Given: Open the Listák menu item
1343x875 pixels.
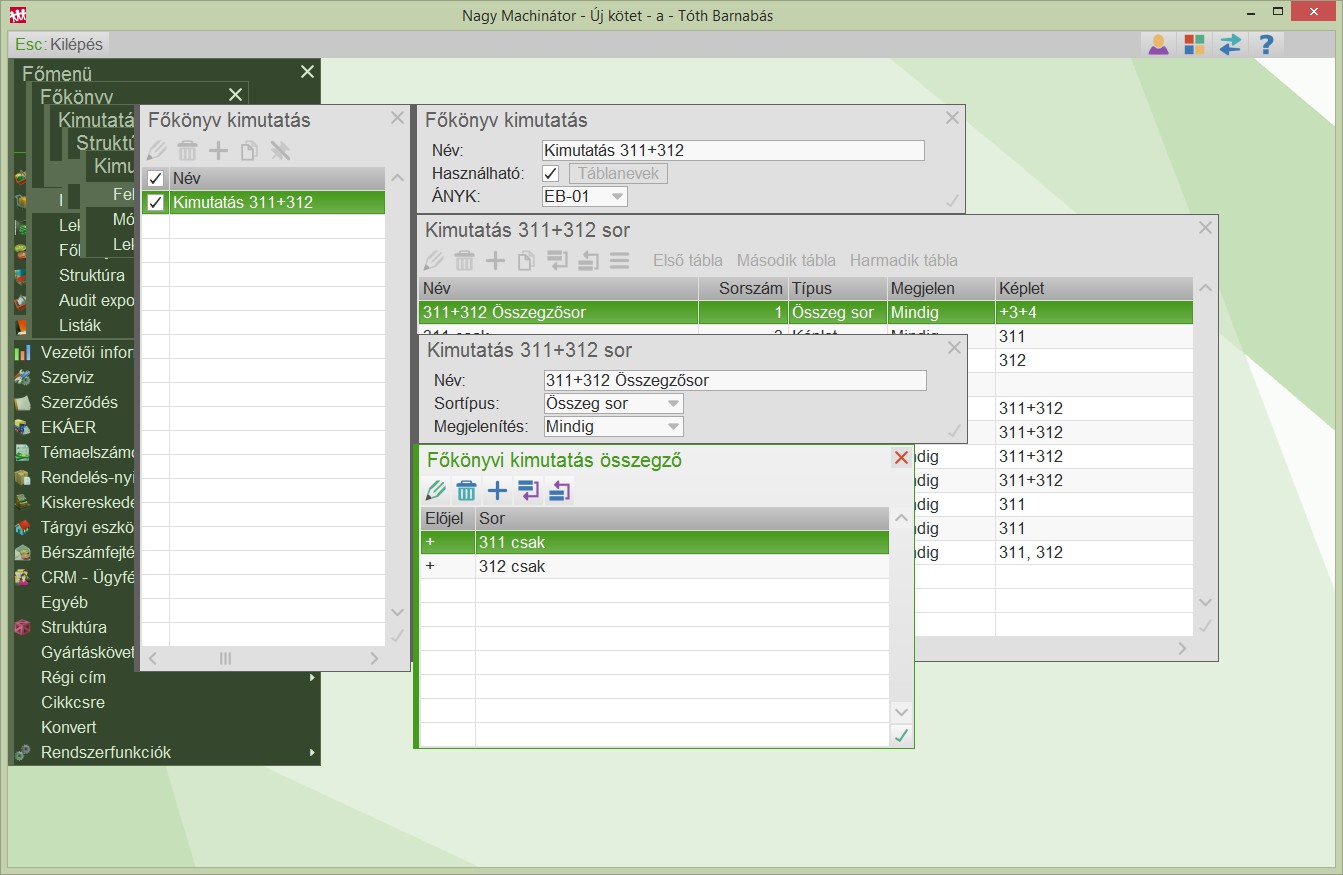Looking at the screenshot, I should [80, 325].
